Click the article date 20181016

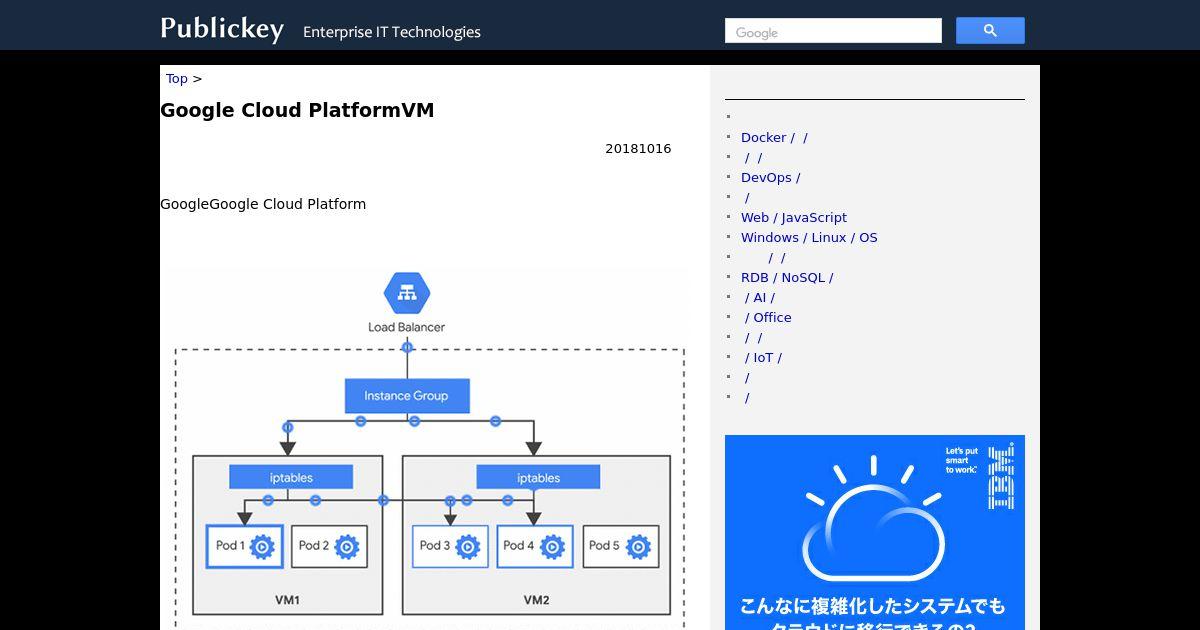point(638,149)
